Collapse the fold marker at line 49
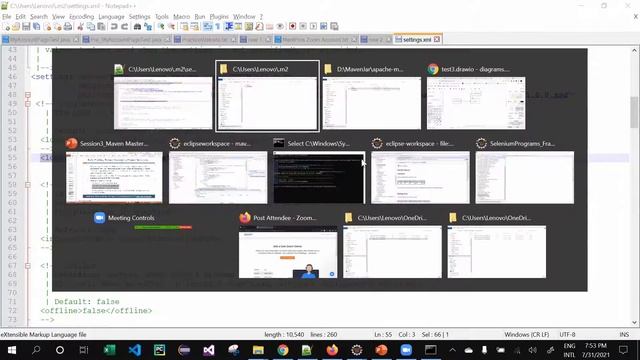The height and width of the screenshot is (360, 640). [28, 104]
